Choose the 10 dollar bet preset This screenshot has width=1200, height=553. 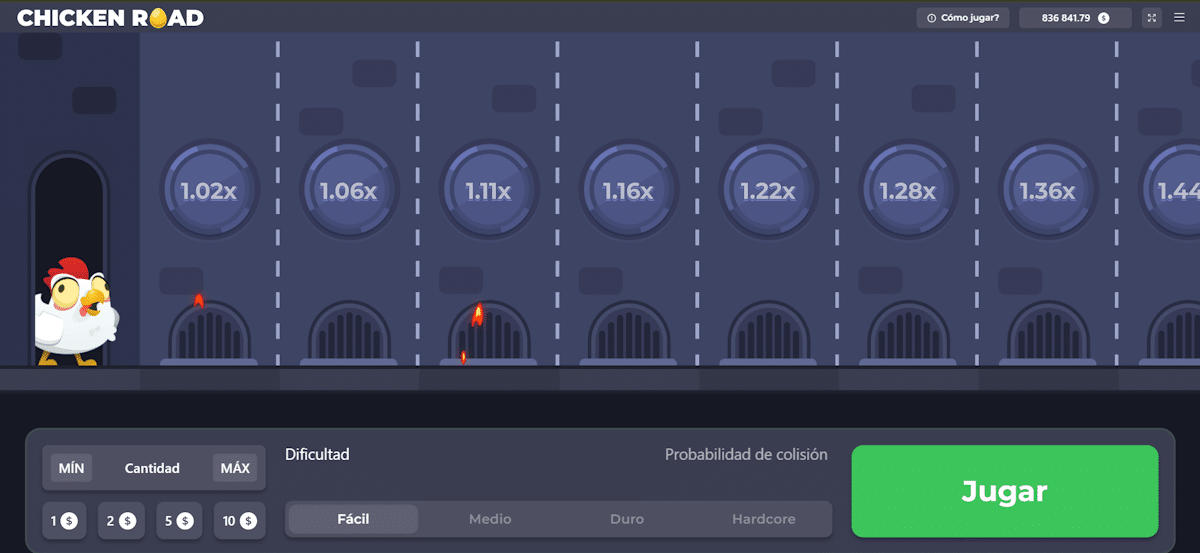pos(239,521)
